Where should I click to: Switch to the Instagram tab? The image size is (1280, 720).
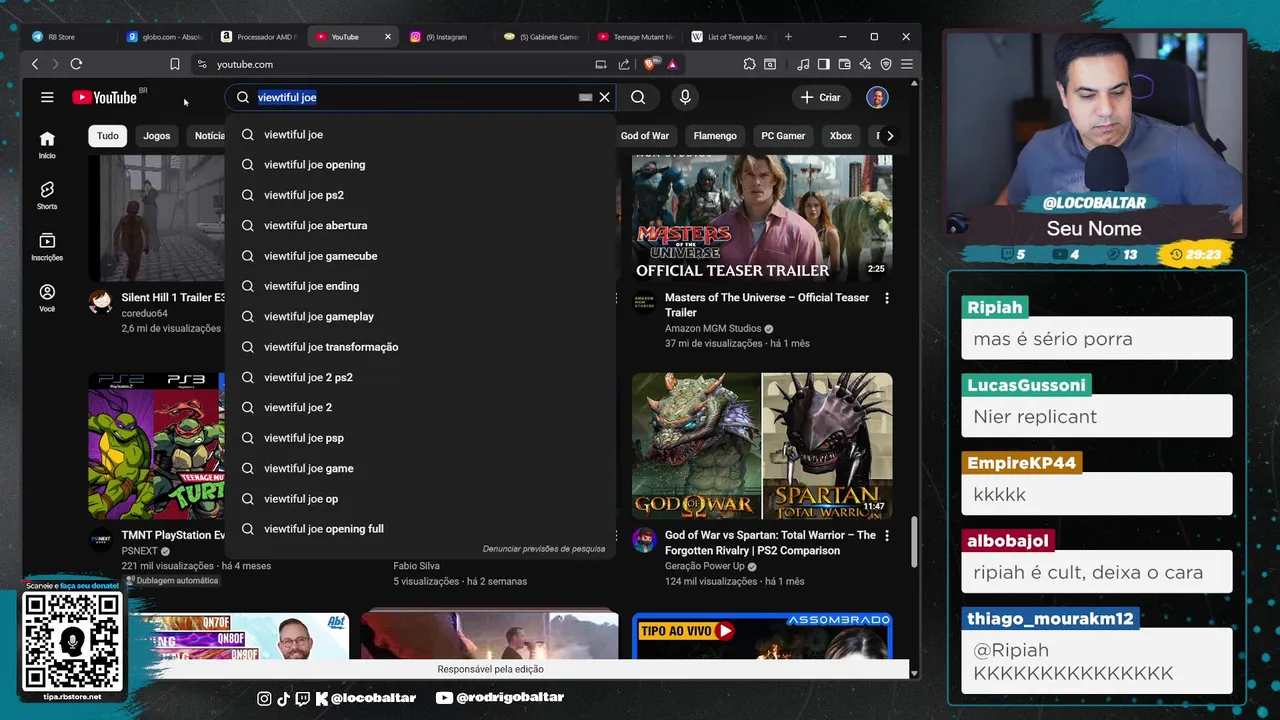click(x=447, y=37)
